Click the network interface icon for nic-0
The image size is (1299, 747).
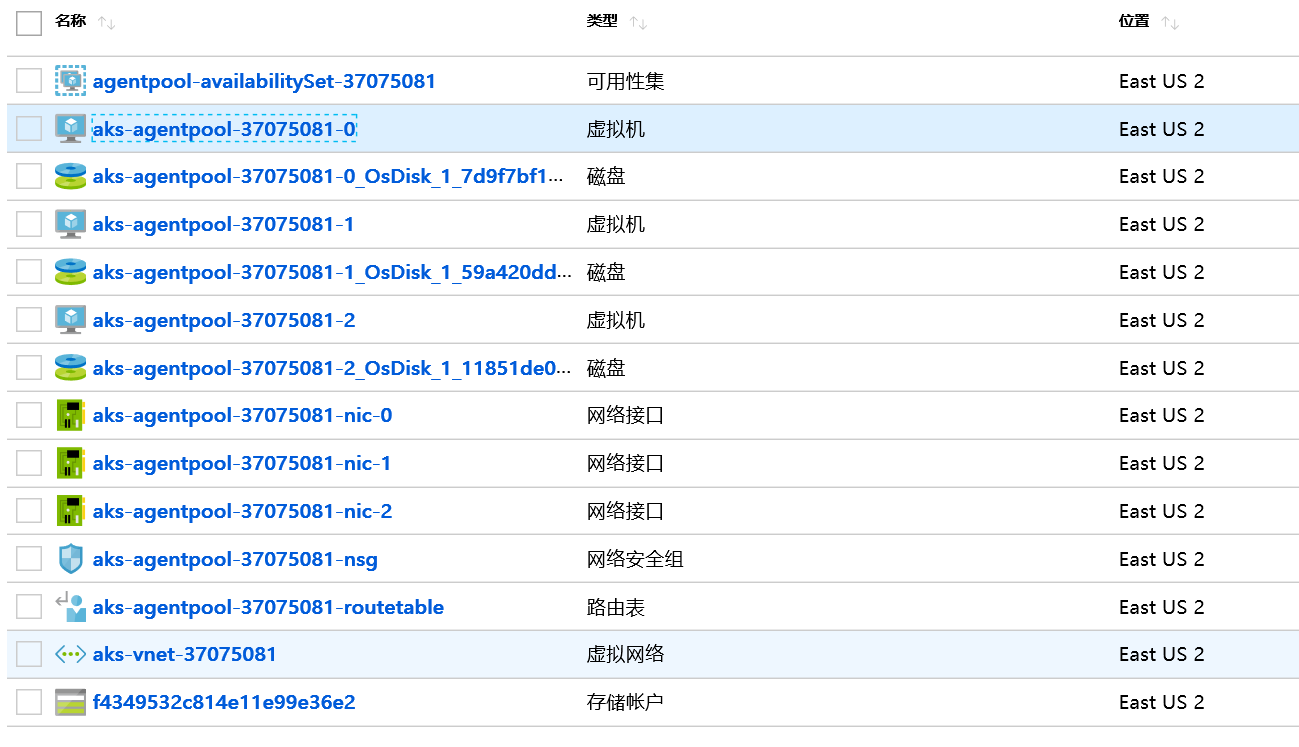click(70, 415)
